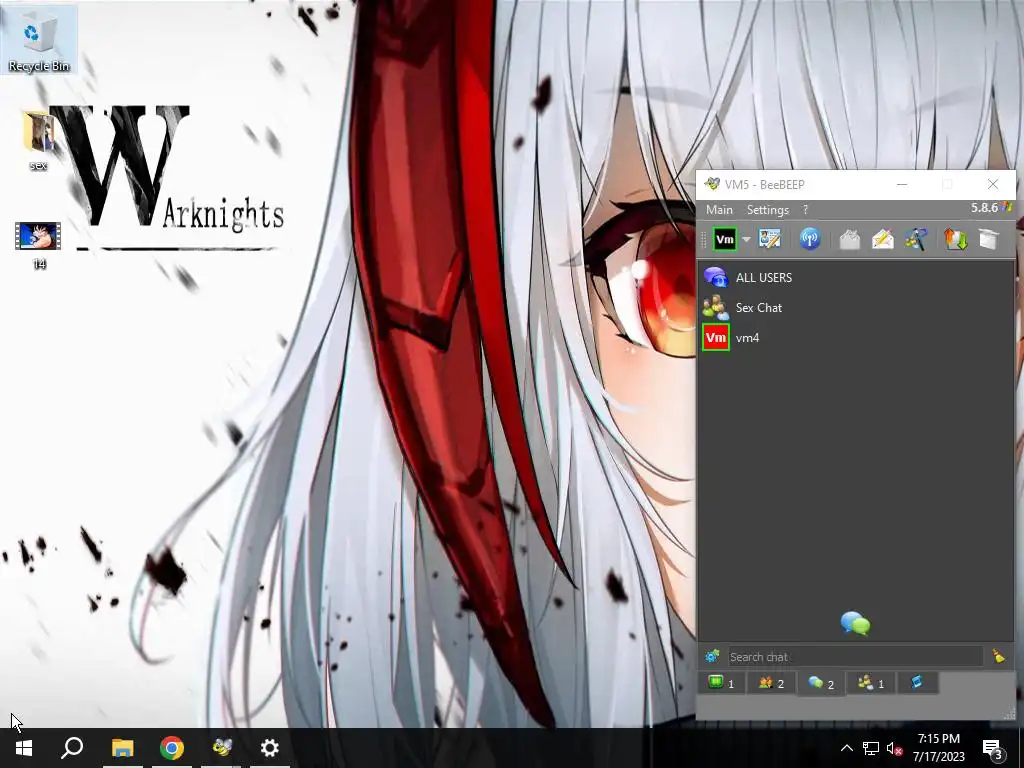Switch to the blue film strip tab

pos(917,682)
